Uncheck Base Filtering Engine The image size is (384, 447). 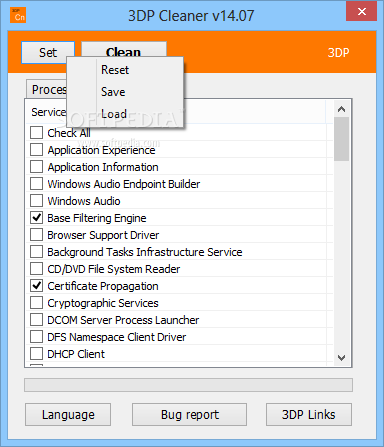tap(36, 217)
